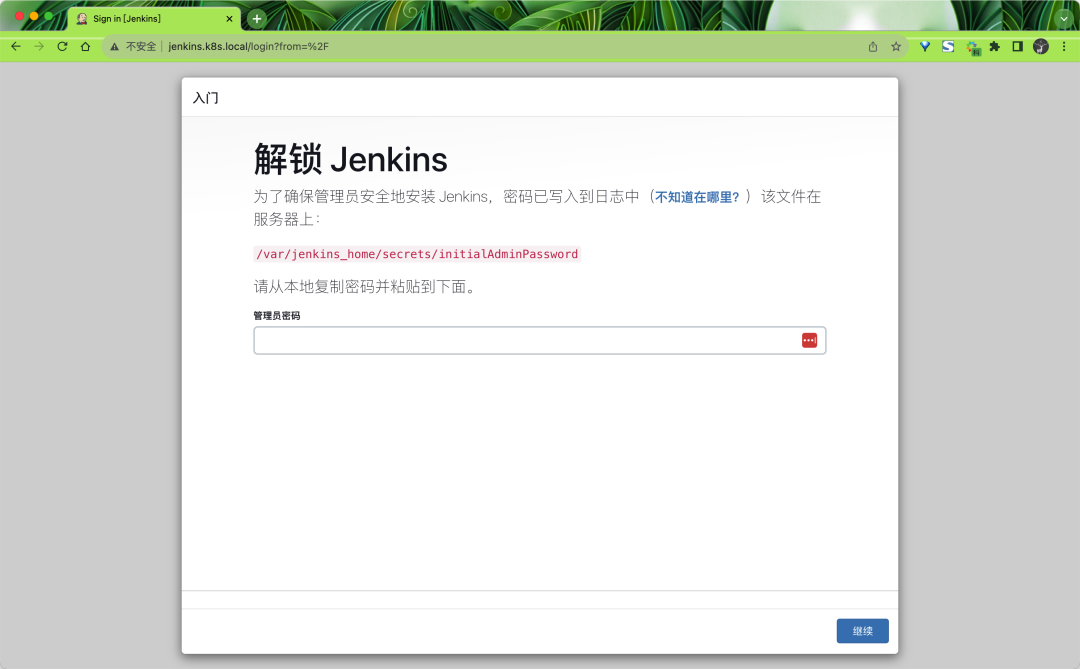Image resolution: width=1080 pixels, height=669 pixels.
Task: Go forward to the next page
Action: click(x=39, y=46)
